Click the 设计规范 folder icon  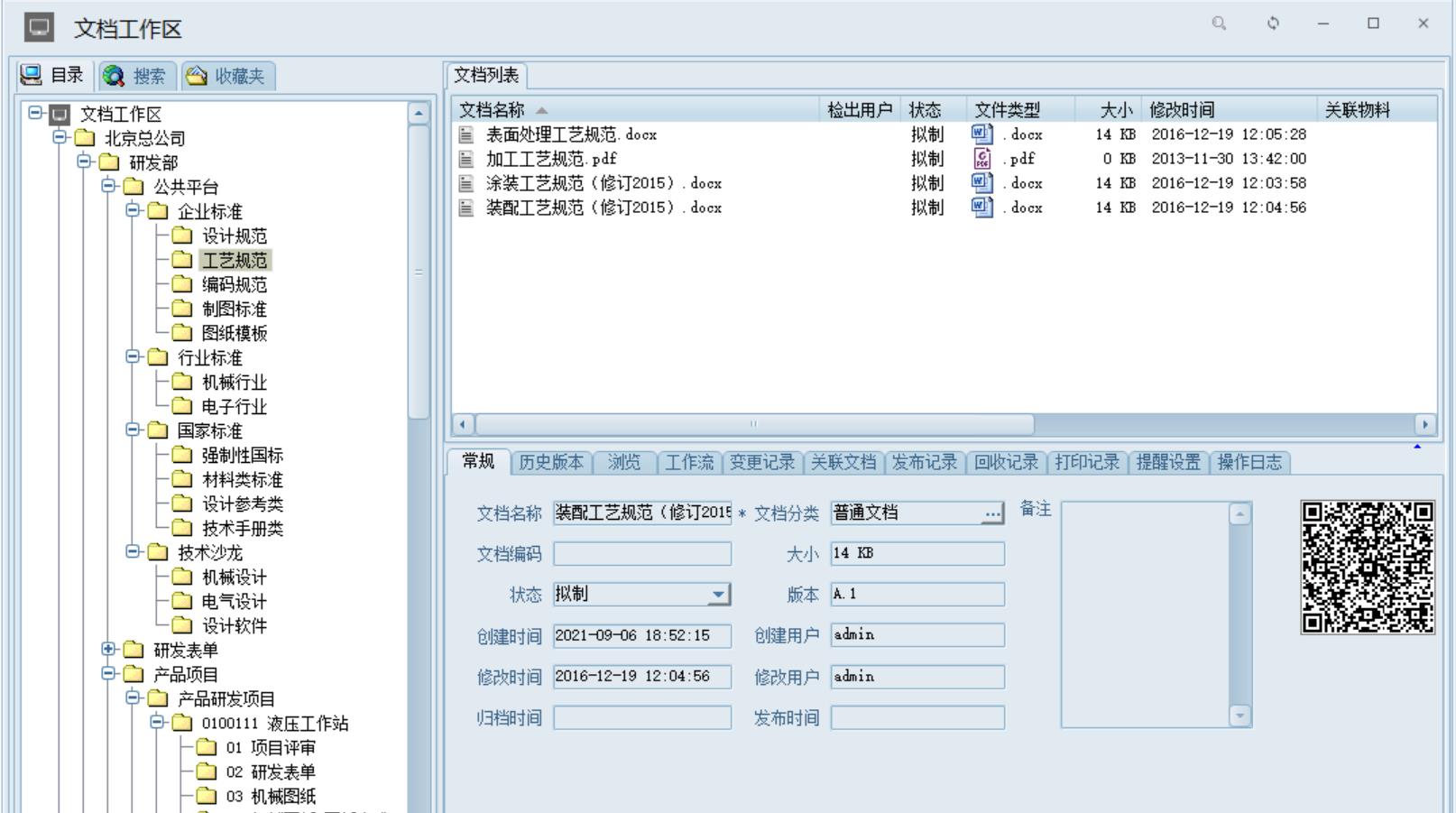coord(183,236)
